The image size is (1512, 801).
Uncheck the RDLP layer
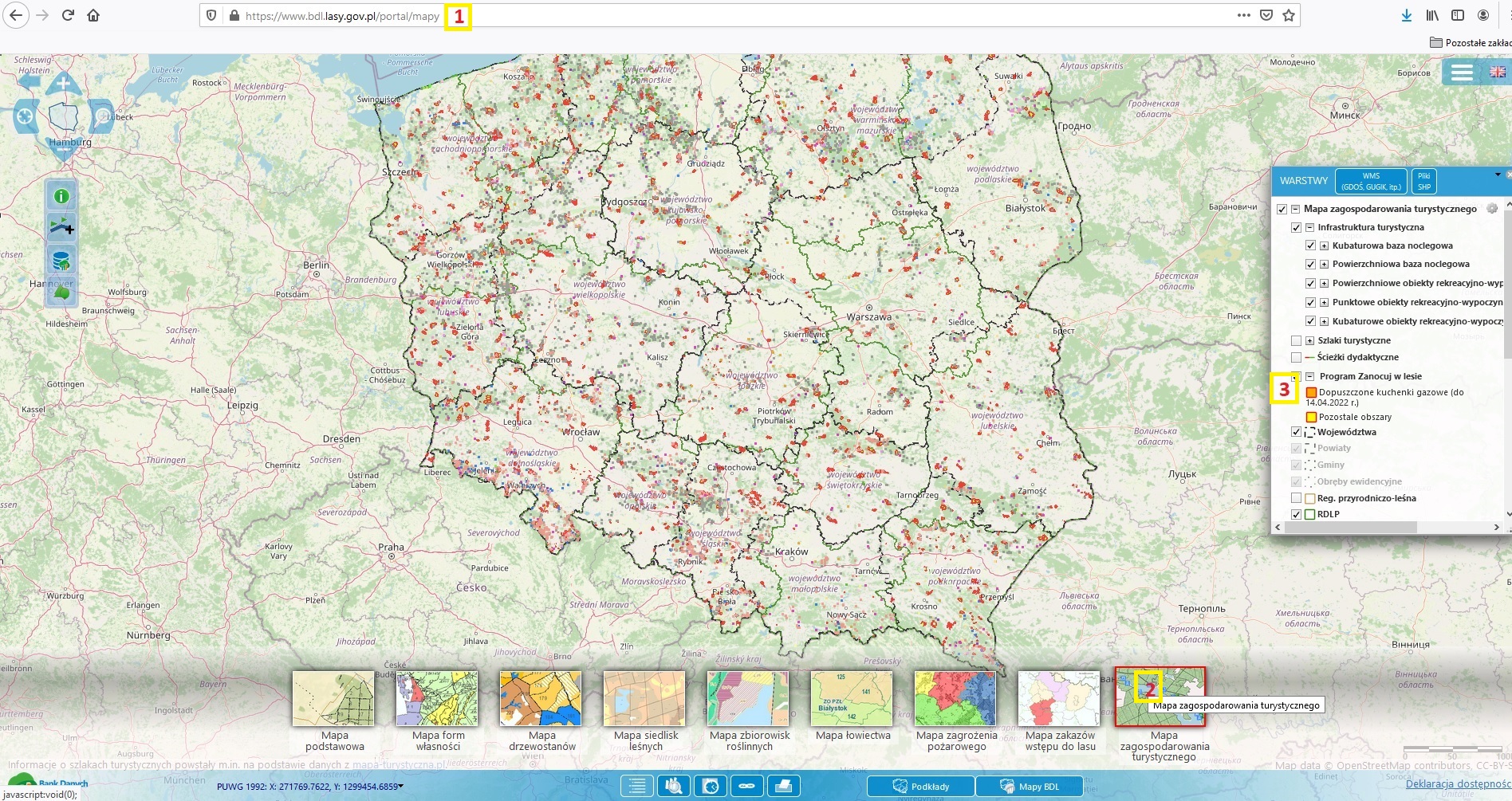[1297, 514]
